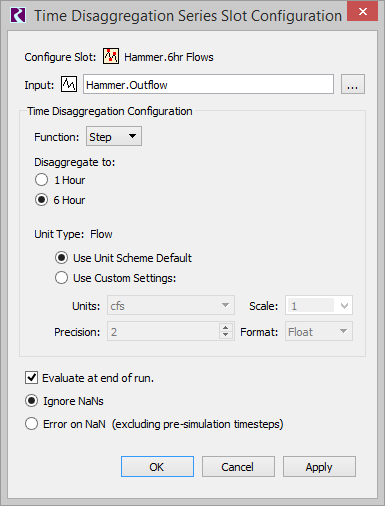The height and width of the screenshot is (506, 385).
Task: Open the slot selector ellipsis button
Action: (x=353, y=84)
